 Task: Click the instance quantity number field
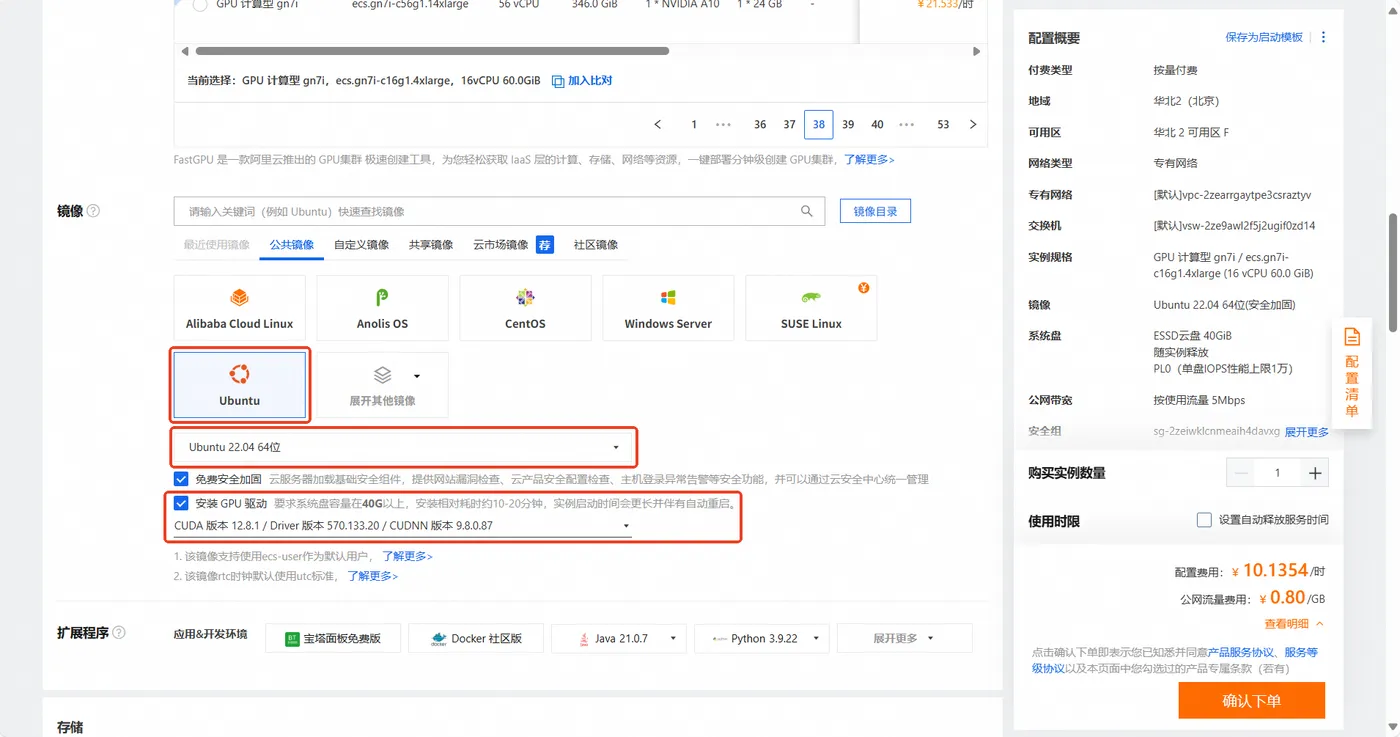point(1278,473)
